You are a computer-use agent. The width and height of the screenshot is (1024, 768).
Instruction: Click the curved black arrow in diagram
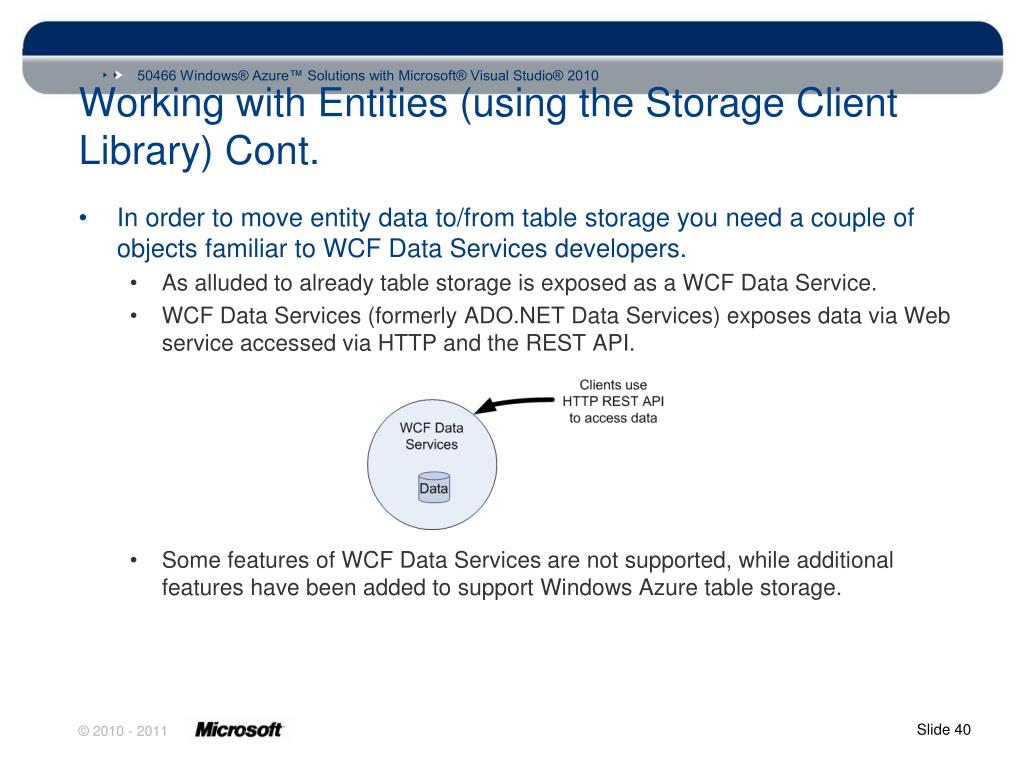tap(513, 404)
